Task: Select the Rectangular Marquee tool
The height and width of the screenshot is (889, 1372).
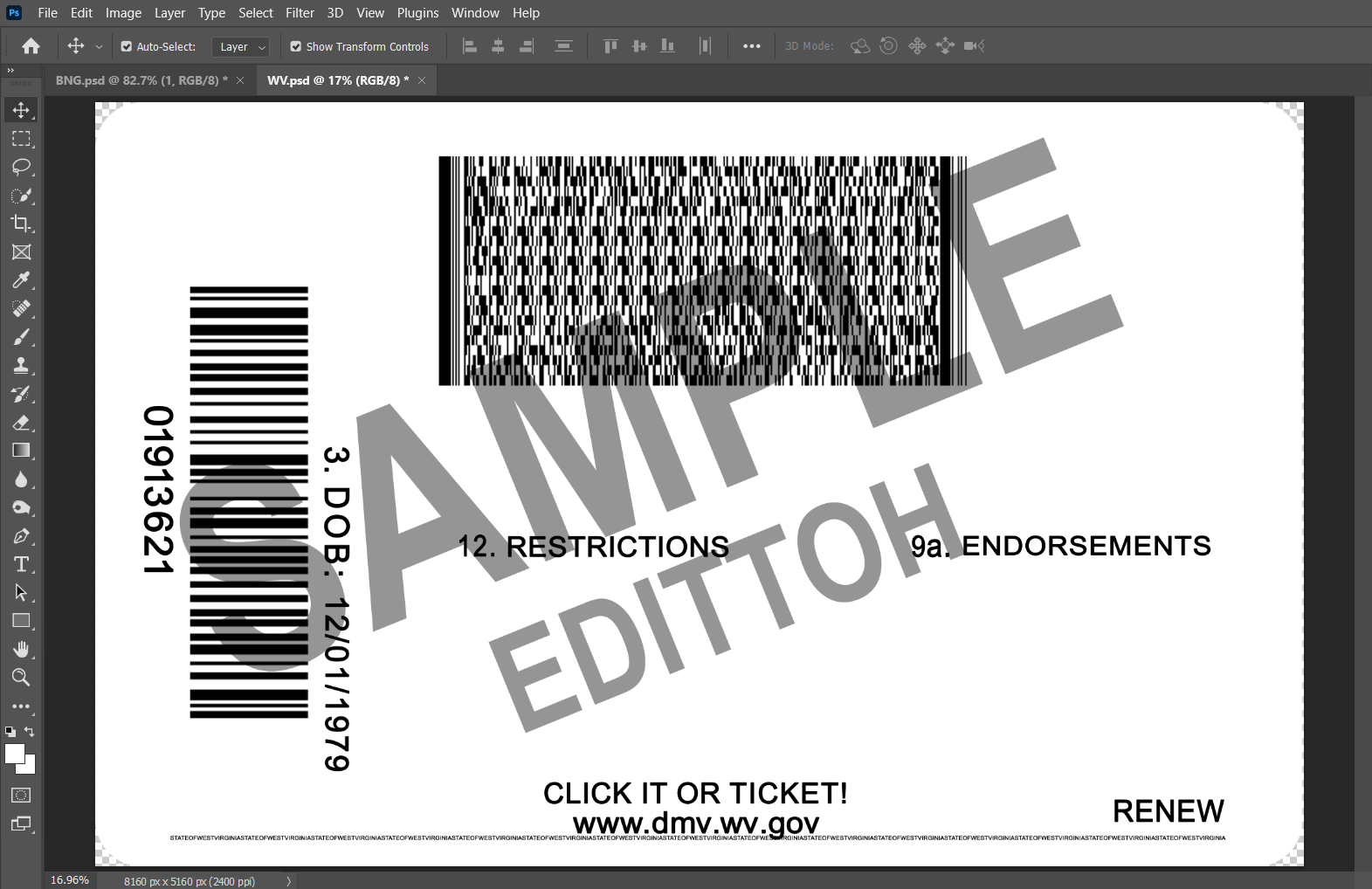Action: pyautogui.click(x=21, y=139)
